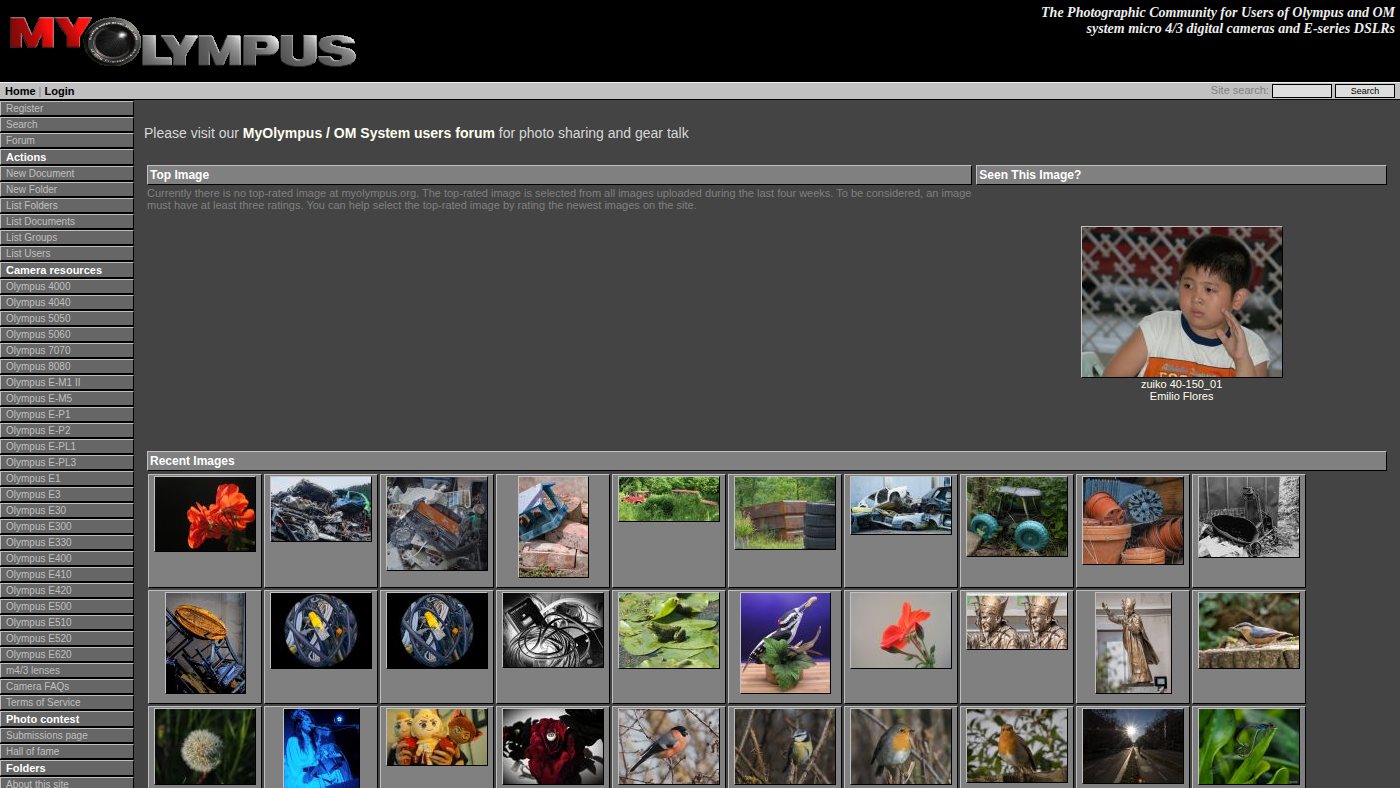Open the stacked tires thumbnail
The height and width of the screenshot is (788, 1400).
(x=785, y=513)
